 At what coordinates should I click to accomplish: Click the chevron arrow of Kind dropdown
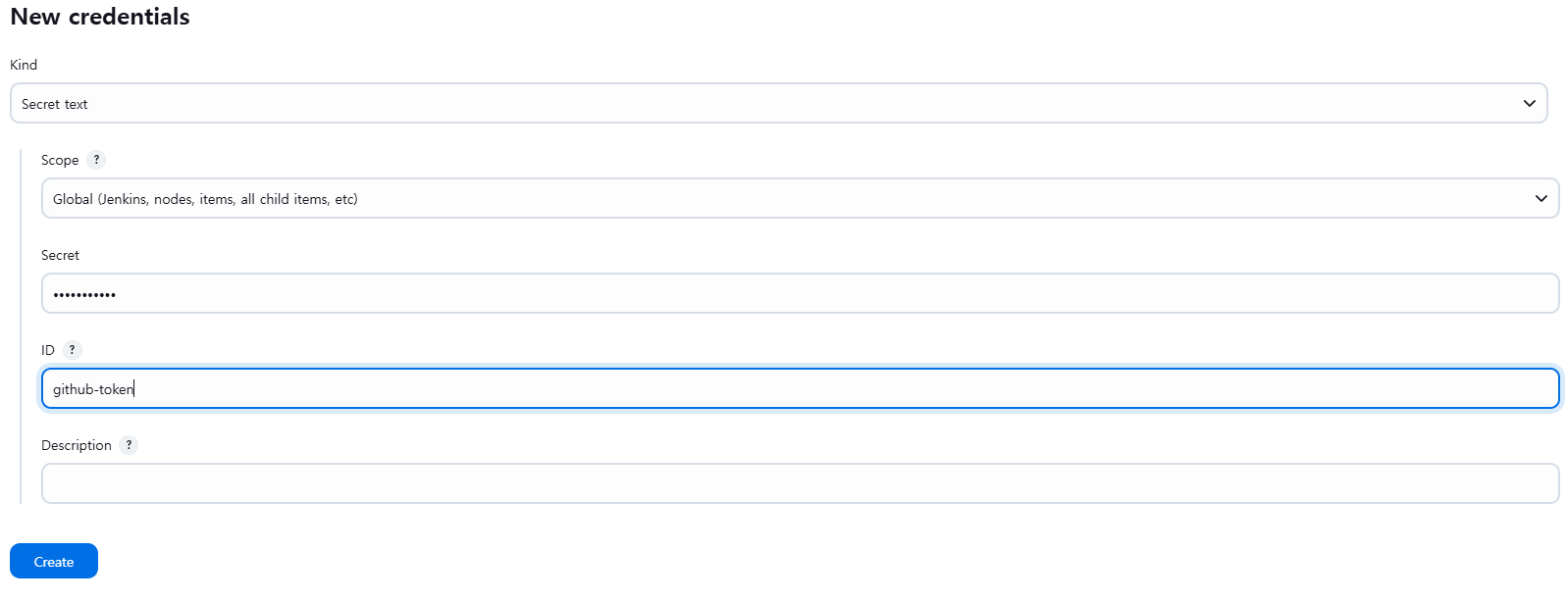pyautogui.click(x=1529, y=104)
